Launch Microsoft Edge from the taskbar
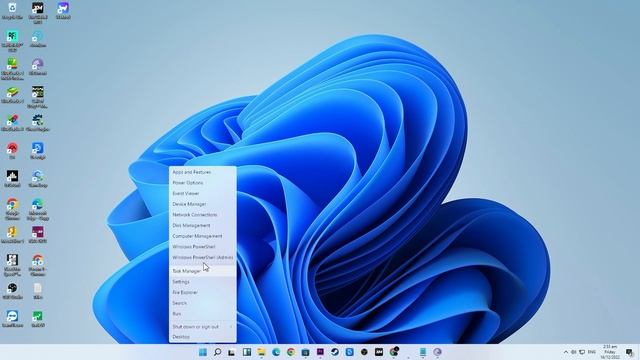The width and height of the screenshot is (640, 360). (x=276, y=352)
